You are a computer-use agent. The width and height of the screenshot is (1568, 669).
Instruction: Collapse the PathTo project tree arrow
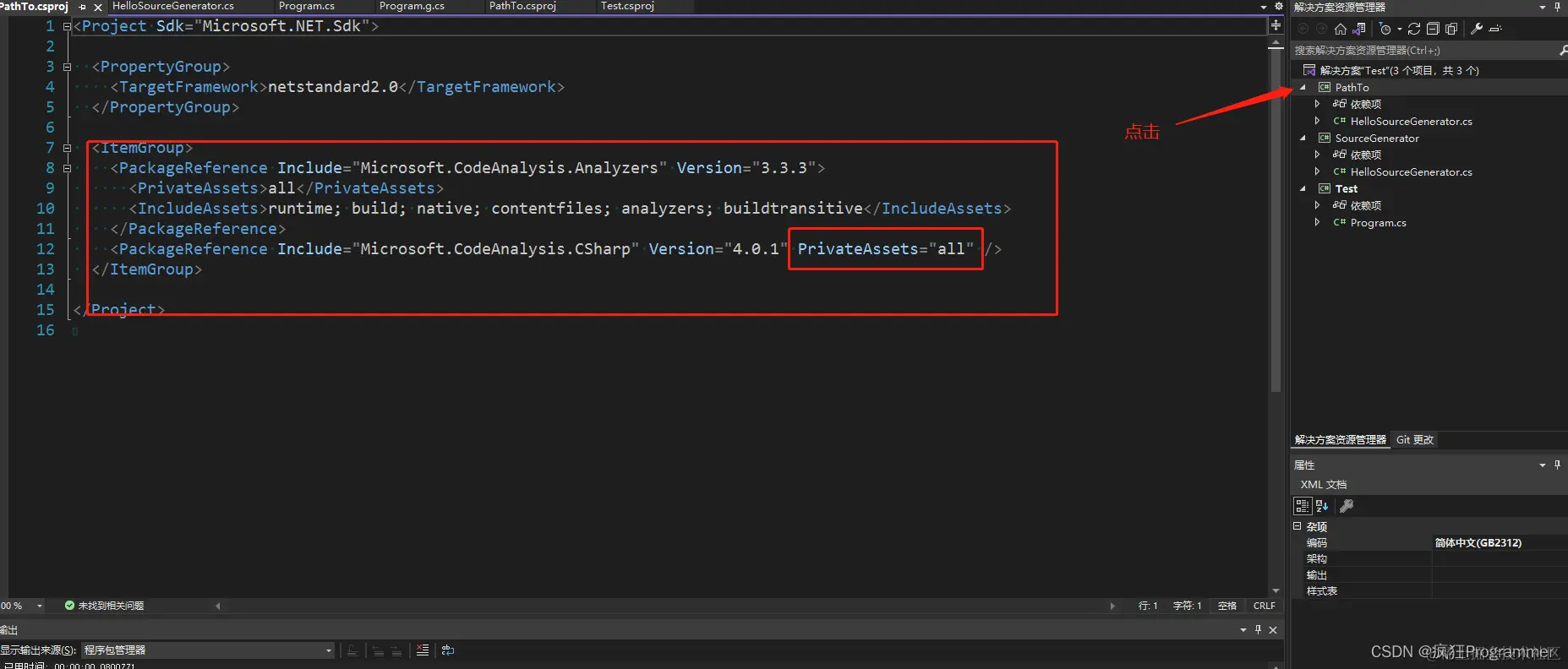click(1303, 87)
